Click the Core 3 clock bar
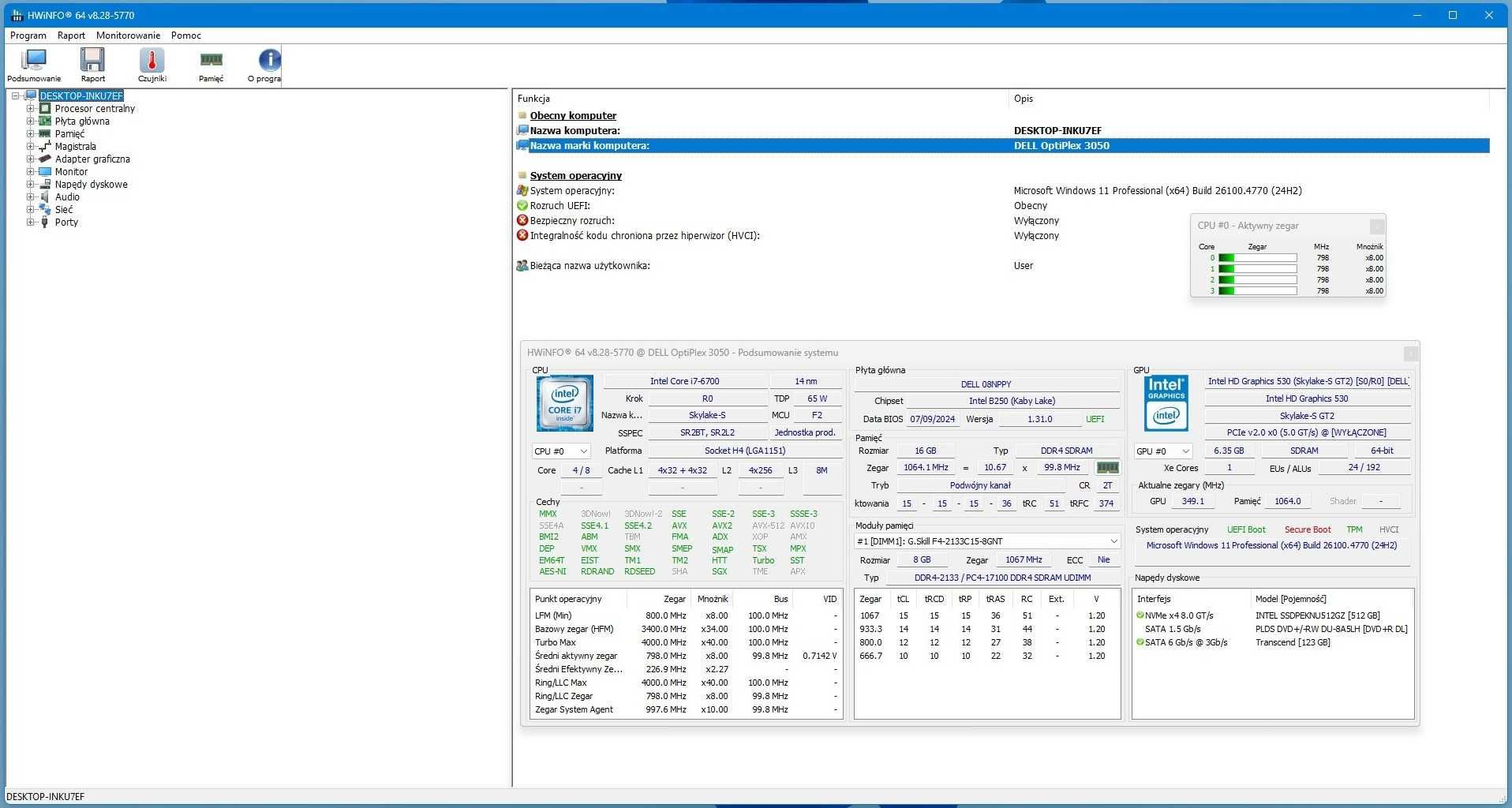The image size is (1512, 808). point(1257,291)
